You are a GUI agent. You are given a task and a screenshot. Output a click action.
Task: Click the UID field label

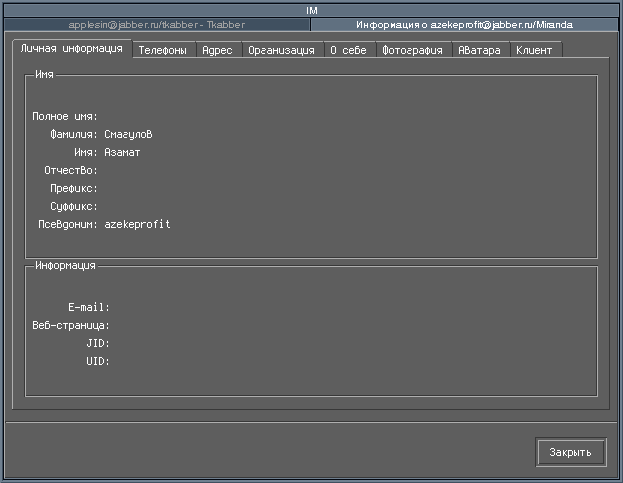click(x=97, y=361)
